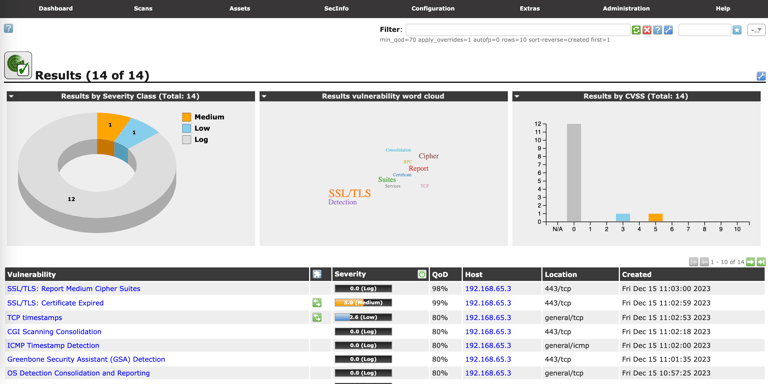The image size is (768, 384).
Task: Go to next page green arrow
Action: pyautogui.click(x=750, y=262)
